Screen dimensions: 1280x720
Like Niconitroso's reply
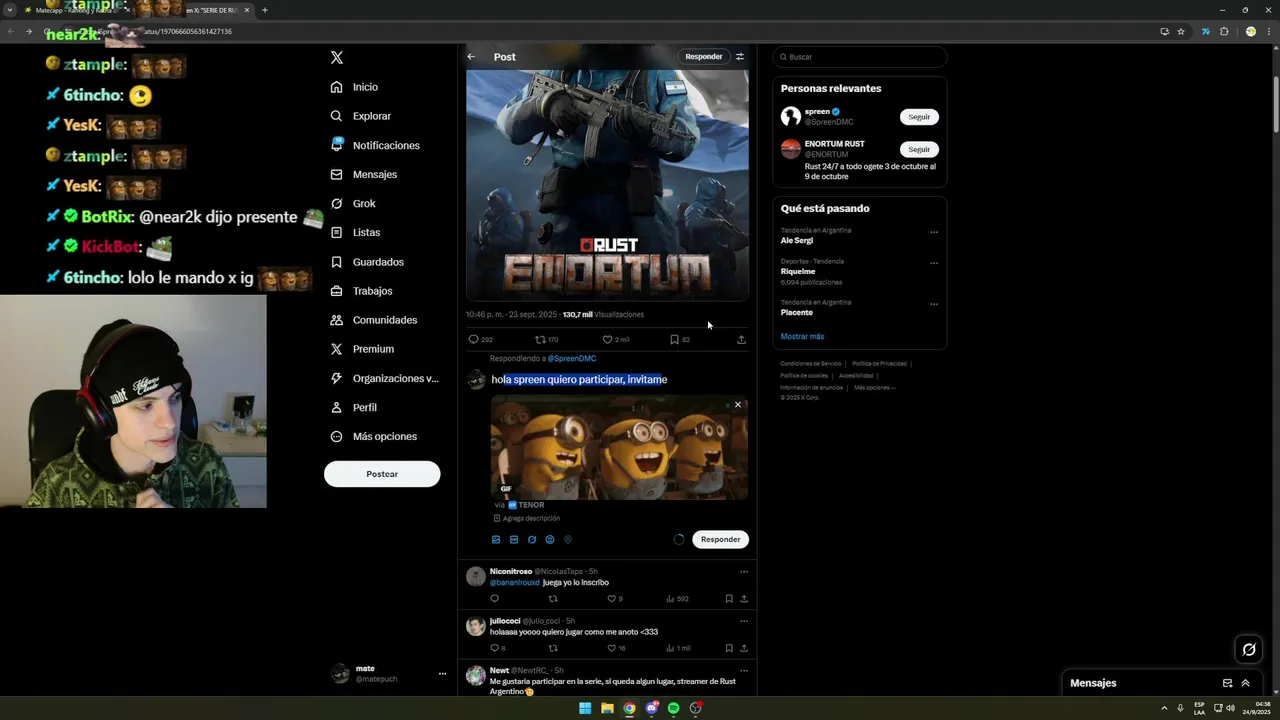[x=612, y=599]
